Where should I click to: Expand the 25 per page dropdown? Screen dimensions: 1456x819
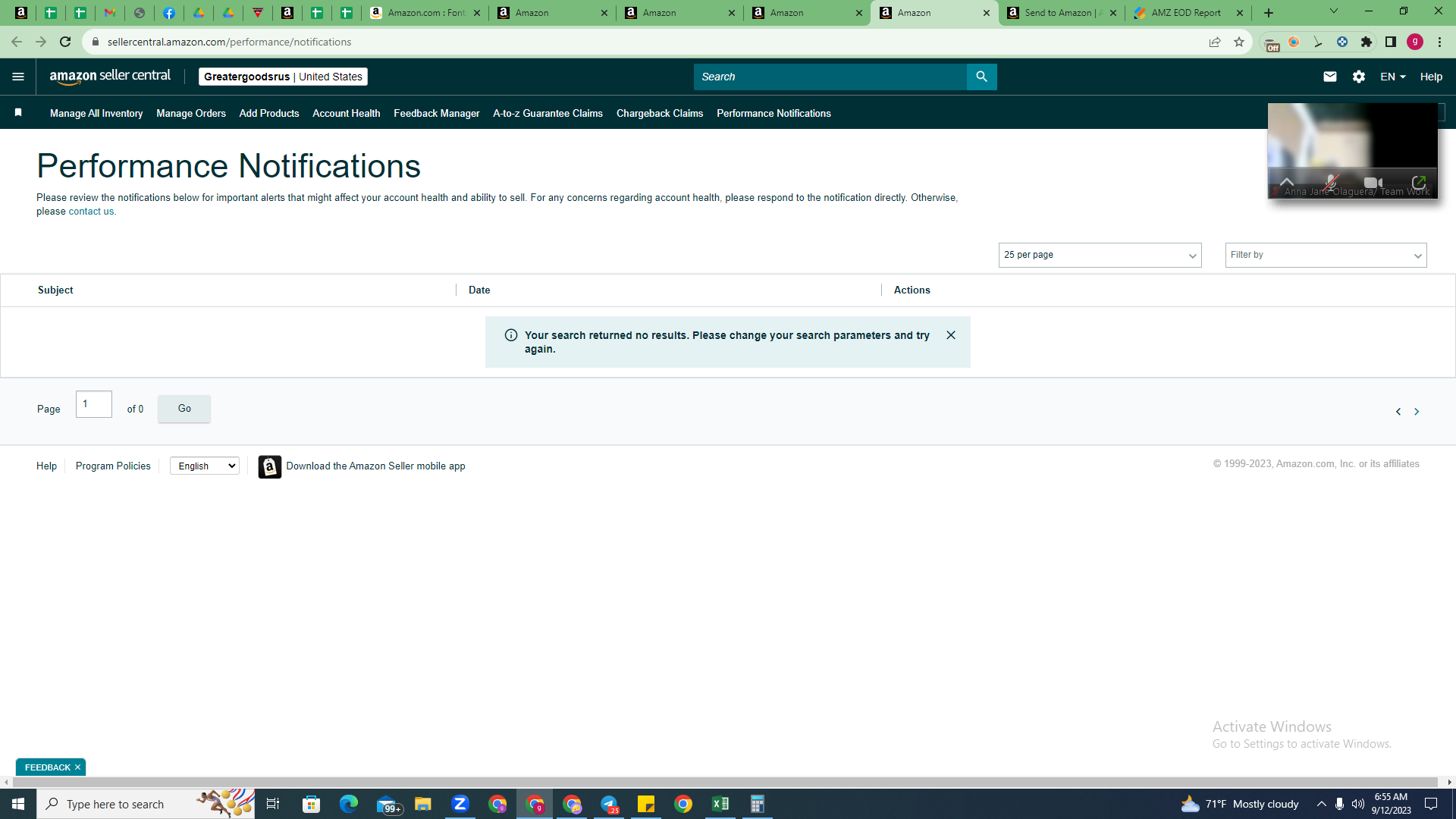[x=1100, y=255]
